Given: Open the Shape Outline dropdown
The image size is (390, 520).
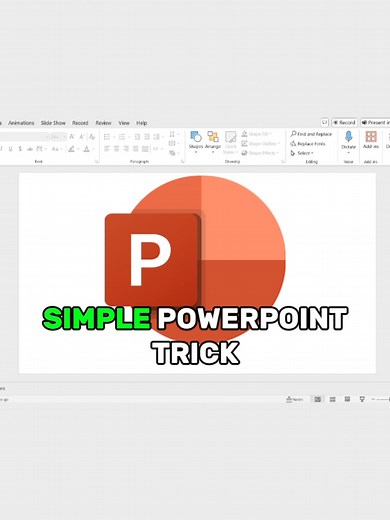Looking at the screenshot, I should pos(260,144).
